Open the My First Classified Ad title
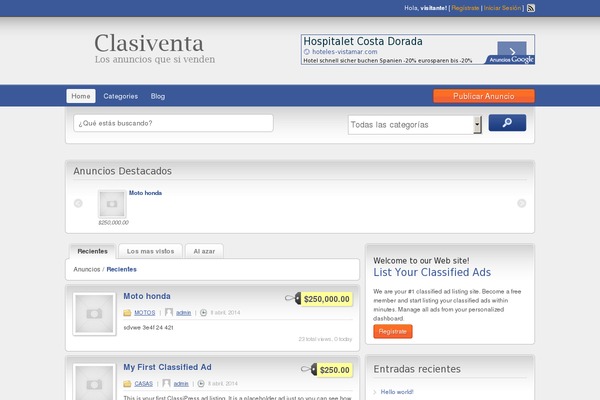This screenshot has width=600, height=400. tap(167, 367)
